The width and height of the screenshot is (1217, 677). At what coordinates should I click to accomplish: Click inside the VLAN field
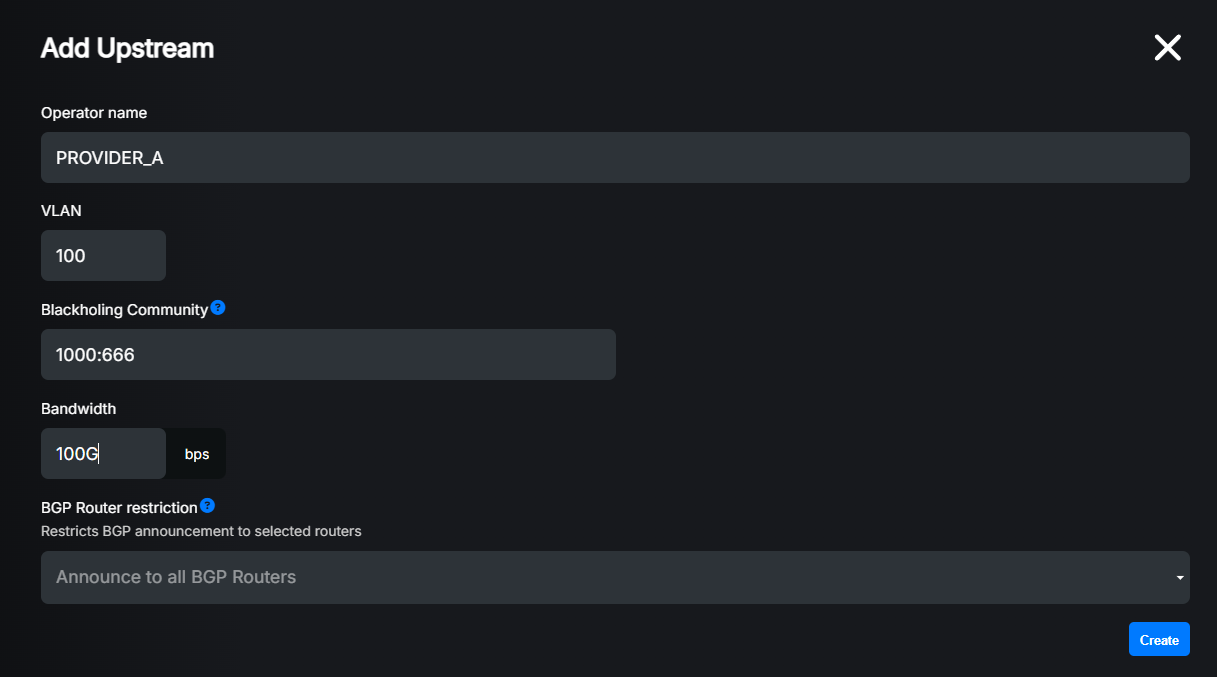coord(103,255)
